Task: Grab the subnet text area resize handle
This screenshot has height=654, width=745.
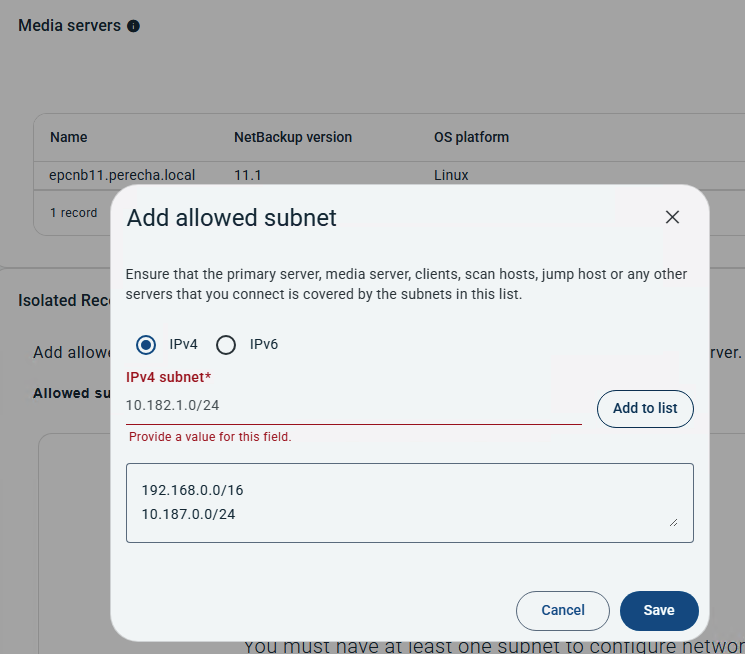Action: [x=672, y=522]
